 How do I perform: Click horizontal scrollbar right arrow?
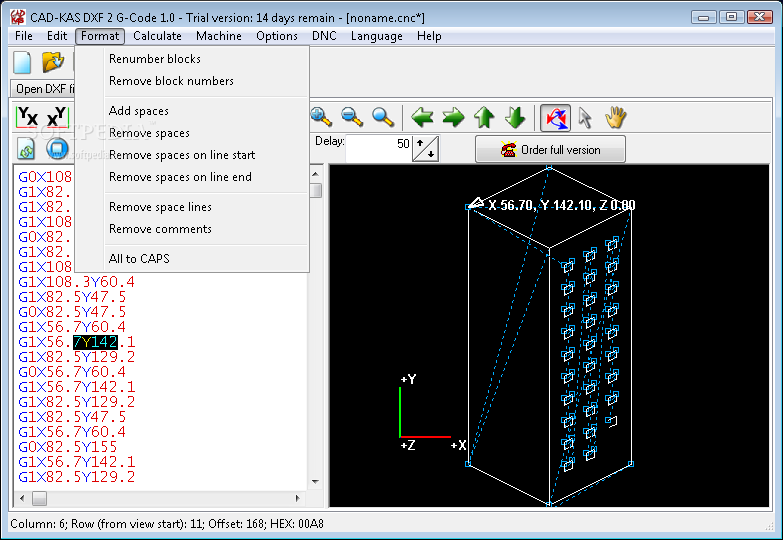298,498
